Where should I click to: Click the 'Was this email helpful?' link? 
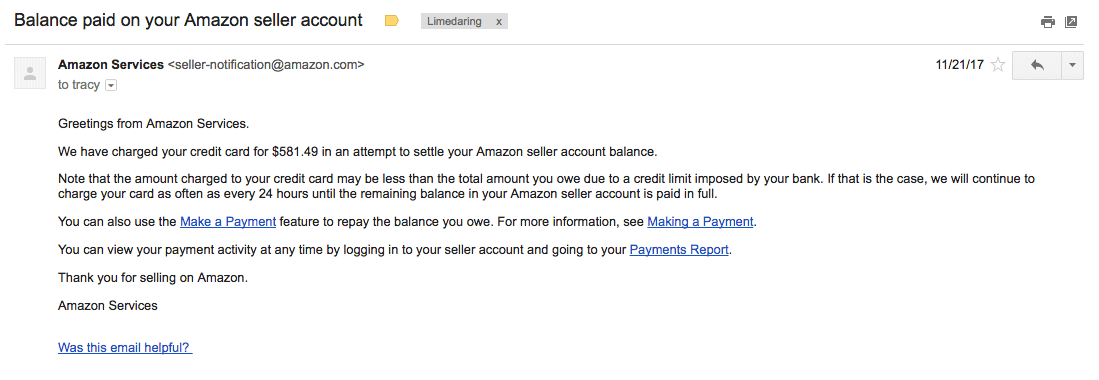tap(125, 347)
